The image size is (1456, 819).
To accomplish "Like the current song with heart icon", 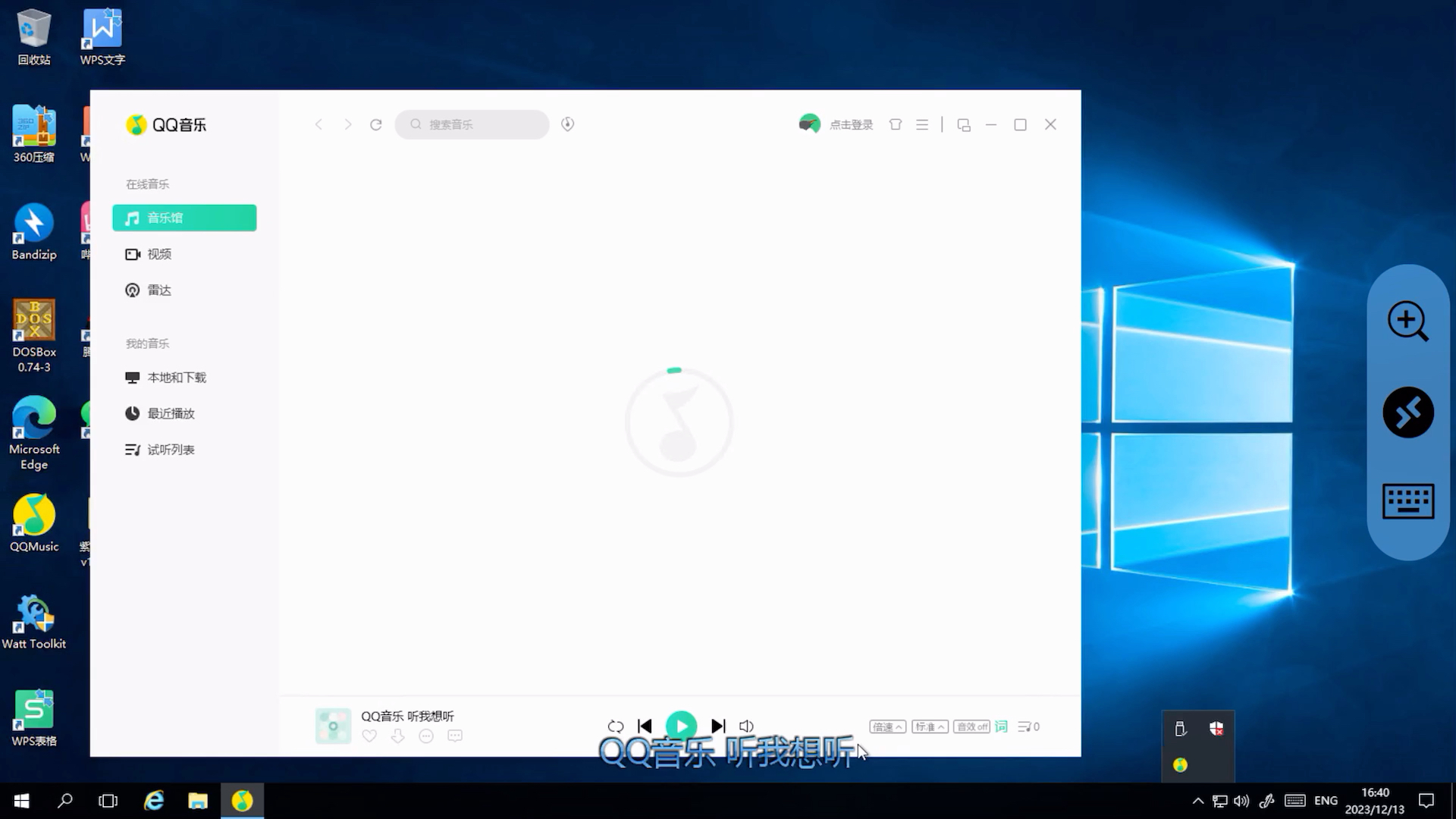I will pyautogui.click(x=369, y=736).
